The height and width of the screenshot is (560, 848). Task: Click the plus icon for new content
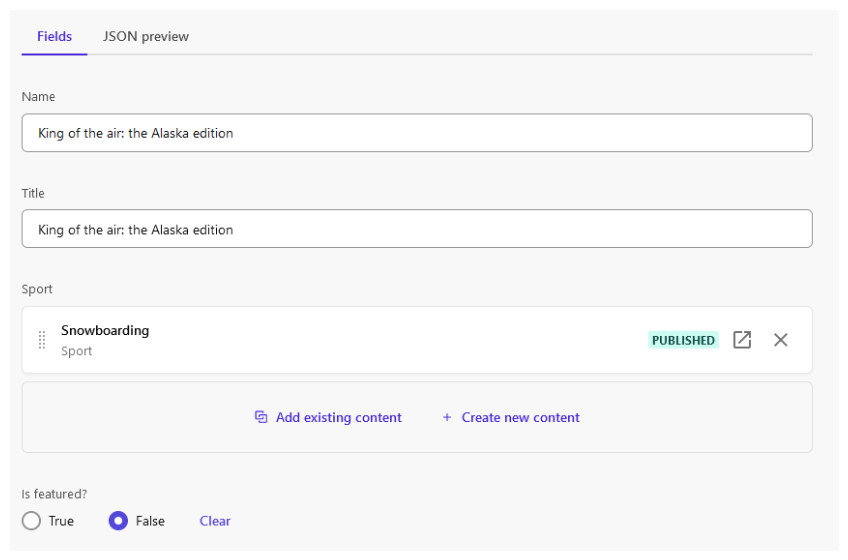(x=447, y=417)
